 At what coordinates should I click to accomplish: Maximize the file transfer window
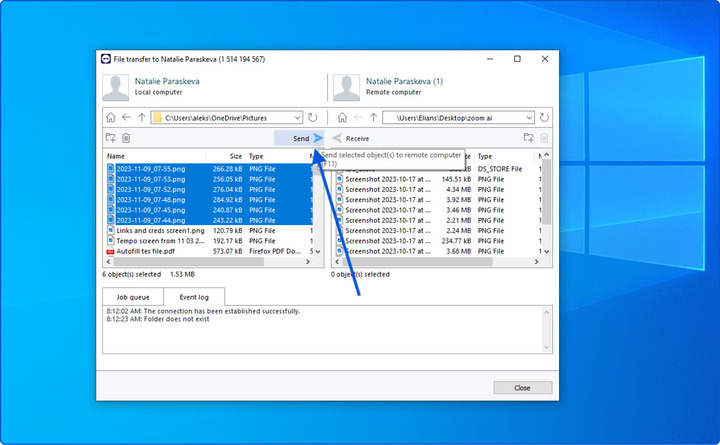coord(517,59)
